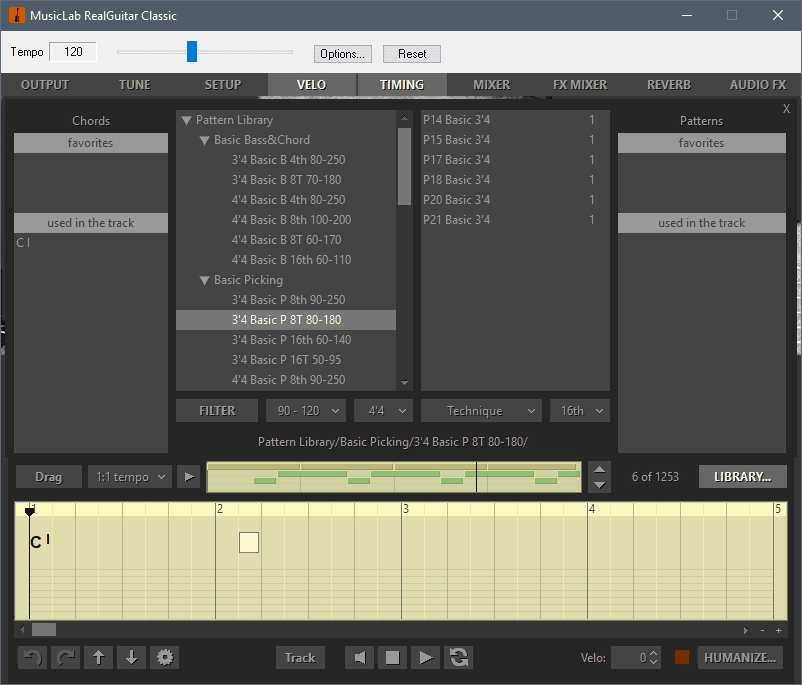Switch to the SETUP tab

point(223,84)
